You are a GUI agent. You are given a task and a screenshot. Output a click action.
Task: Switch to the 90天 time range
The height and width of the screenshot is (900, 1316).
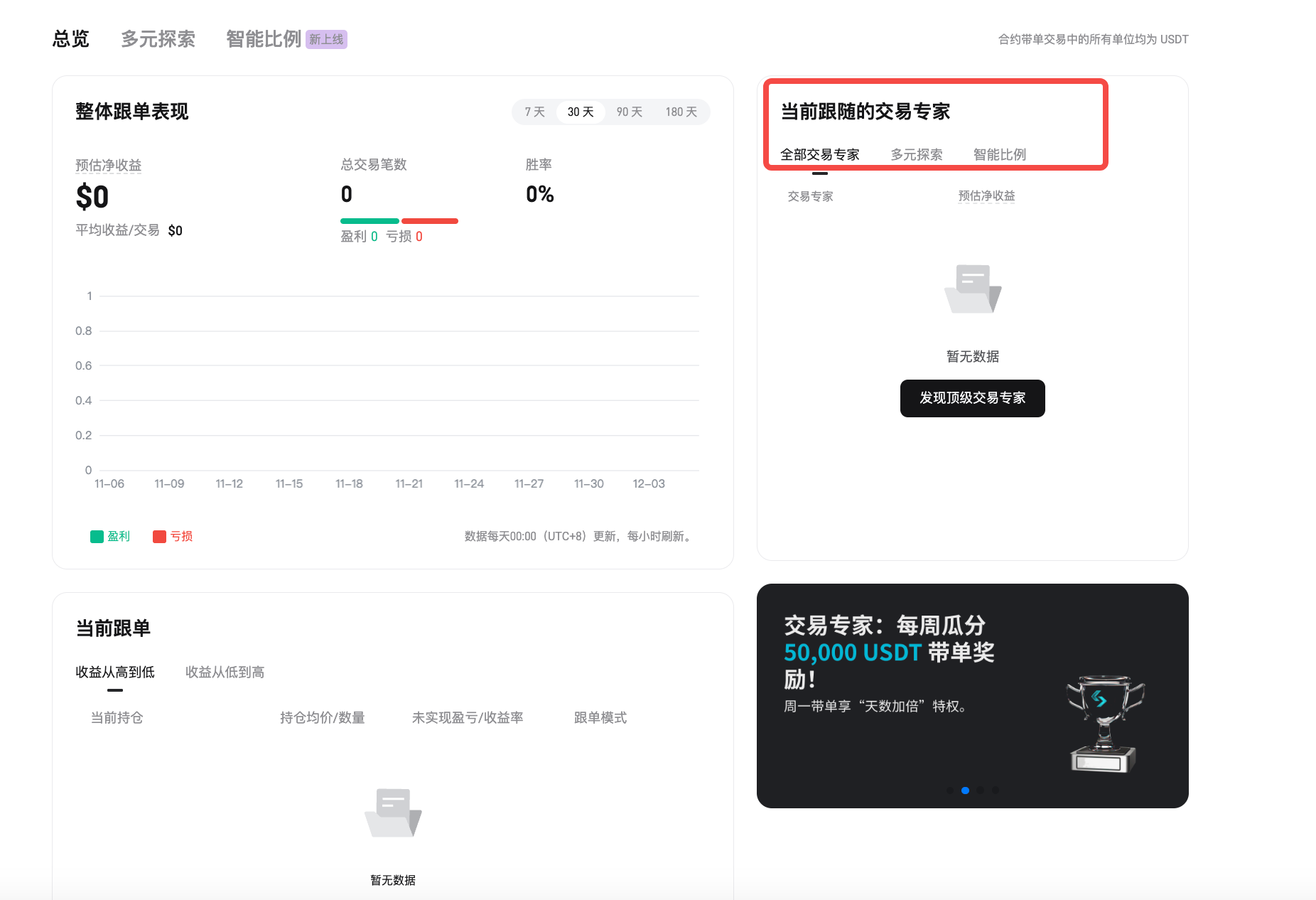pyautogui.click(x=628, y=112)
